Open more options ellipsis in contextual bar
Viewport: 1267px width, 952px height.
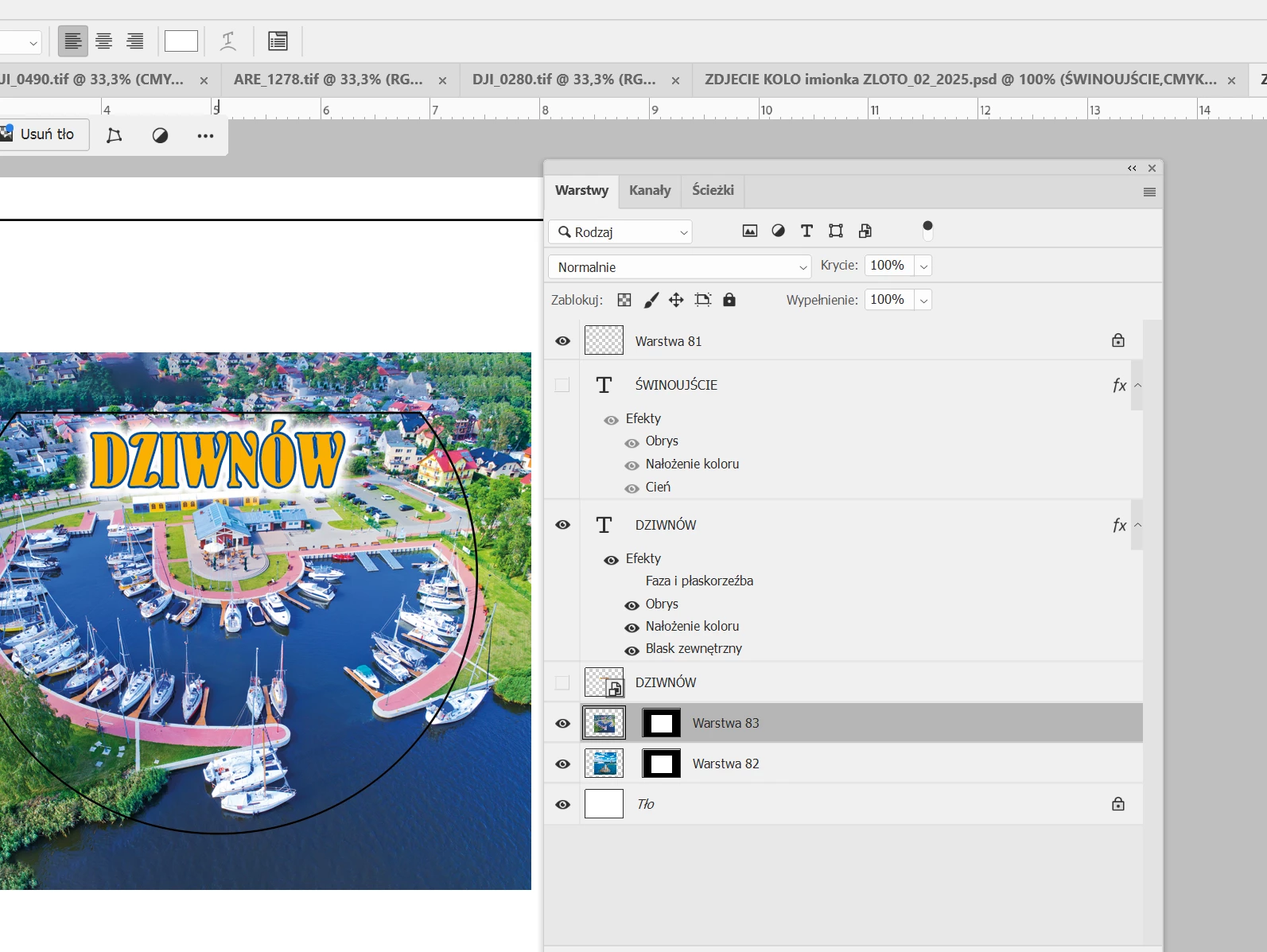point(205,136)
